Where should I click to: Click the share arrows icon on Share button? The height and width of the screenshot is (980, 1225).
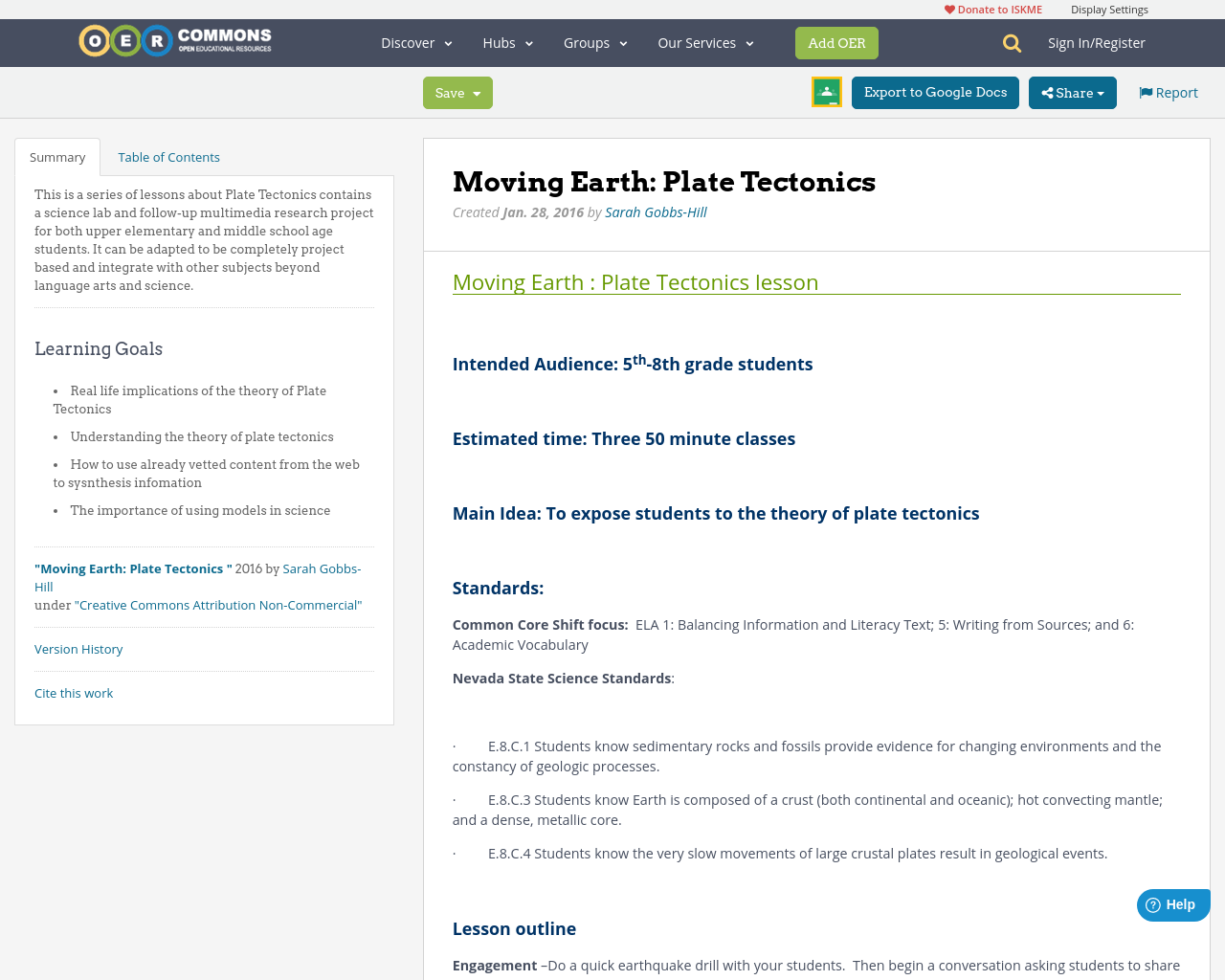coord(1049,91)
